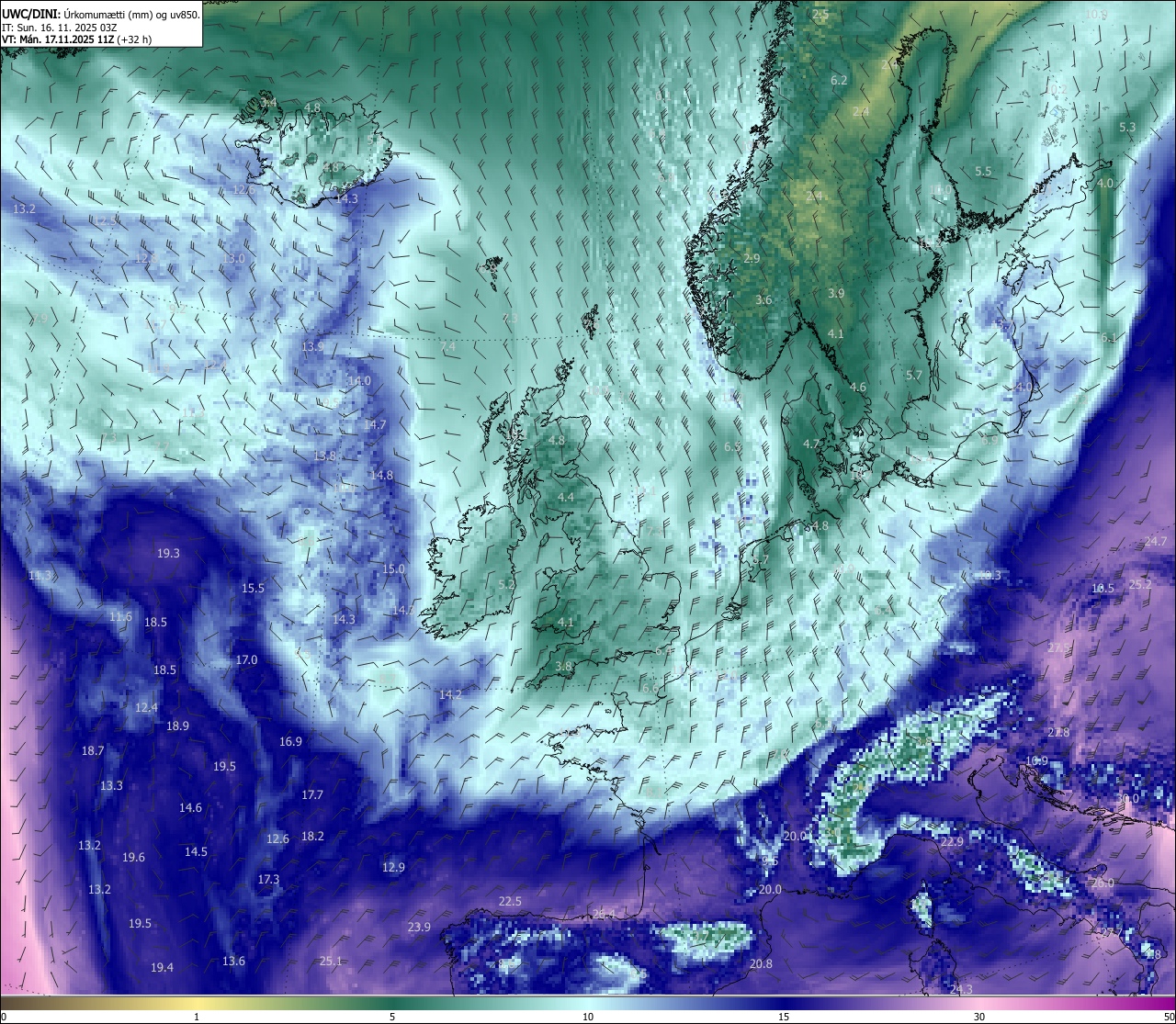Click the color scale tick labeled 10
Screen dimensions: 1176x1024
point(588,1016)
